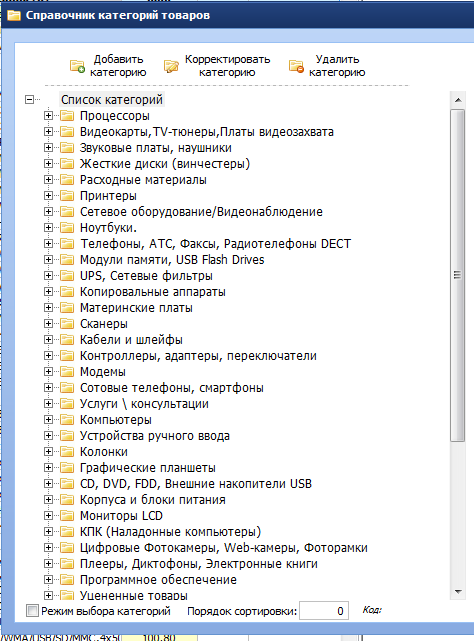Click the Мониторы LCD folder icon

tap(67, 515)
